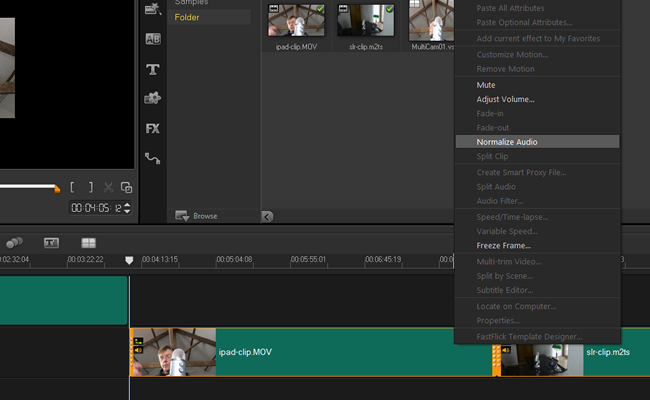The image size is (650, 400).
Task: Select the Samples library item
Action: [191, 2]
